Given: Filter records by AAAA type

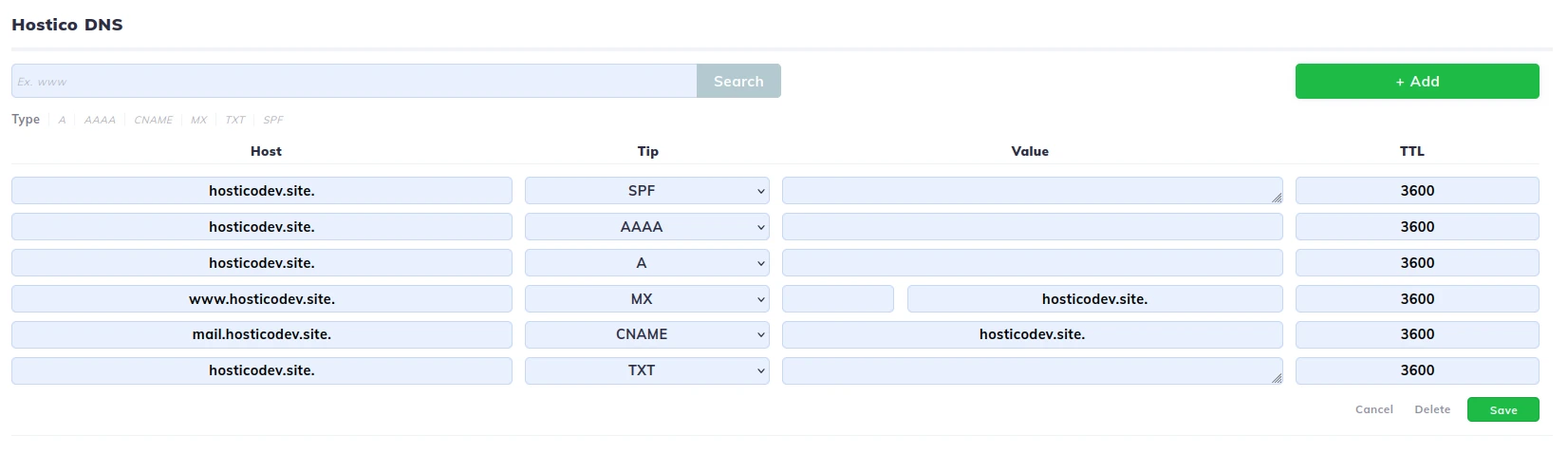Looking at the screenshot, I should coord(100,121).
